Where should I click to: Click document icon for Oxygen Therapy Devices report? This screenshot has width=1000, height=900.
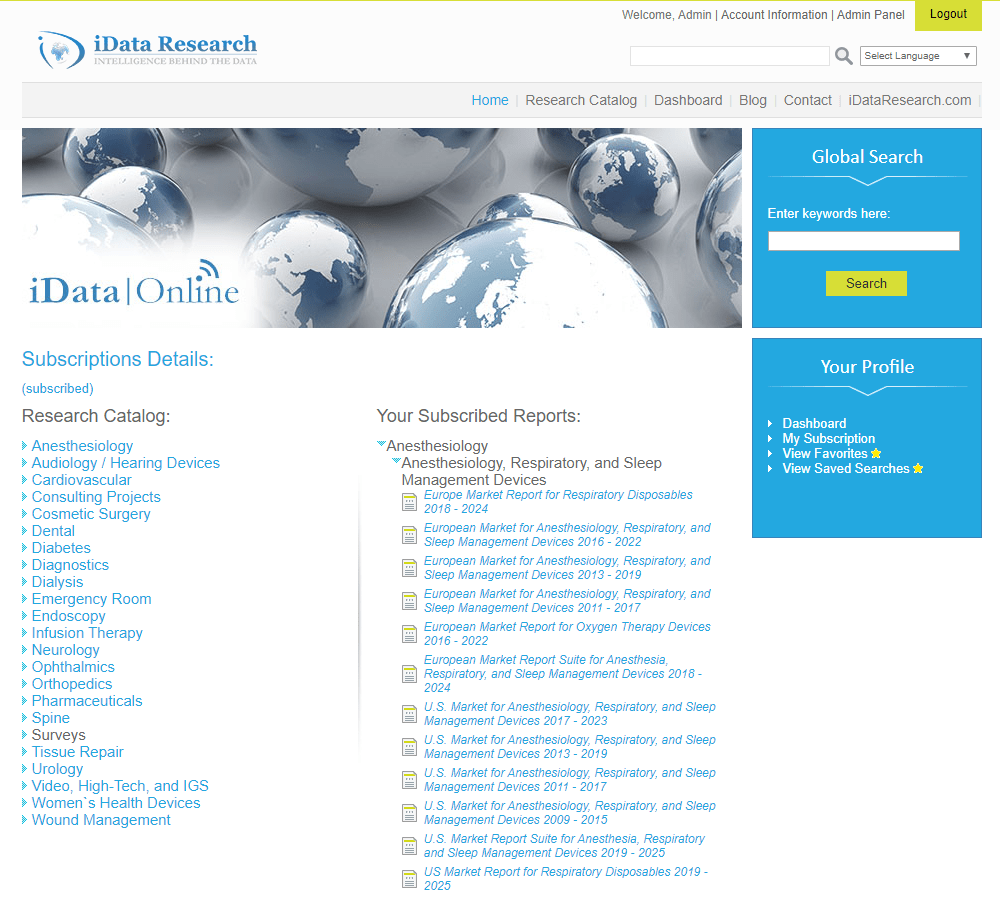pyautogui.click(x=409, y=634)
